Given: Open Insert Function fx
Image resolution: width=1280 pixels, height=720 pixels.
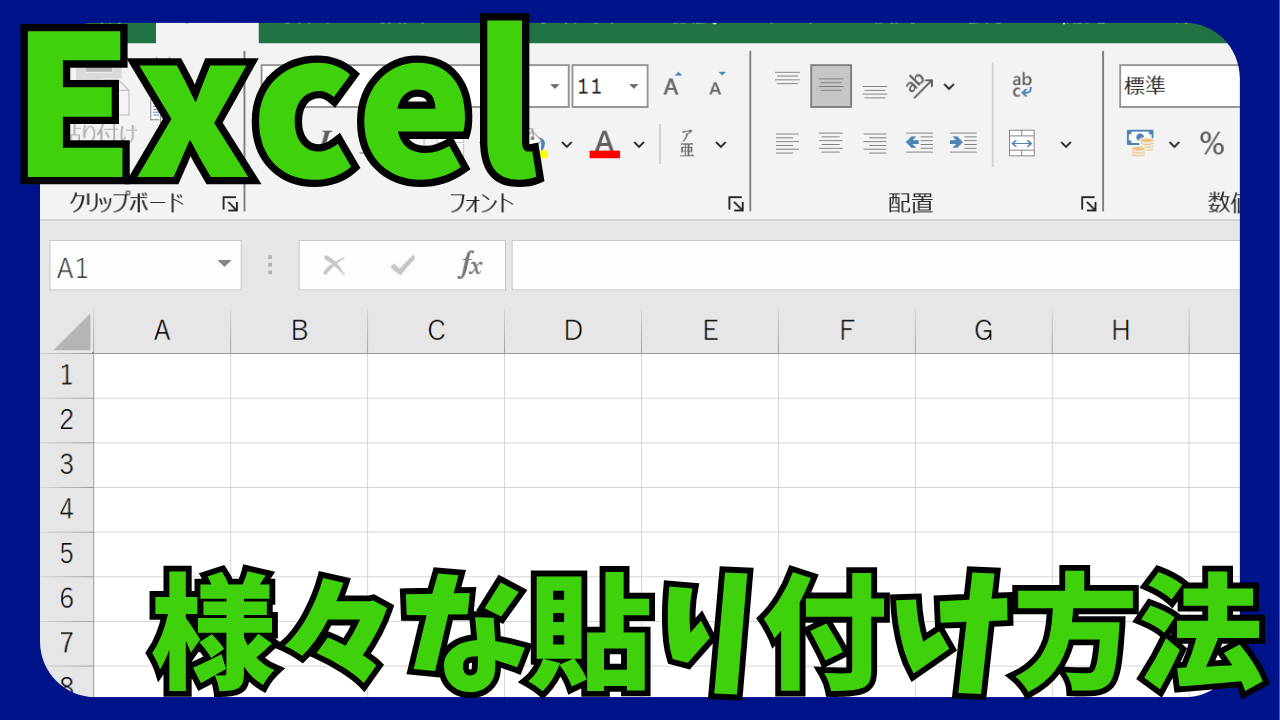Looking at the screenshot, I should point(470,265).
